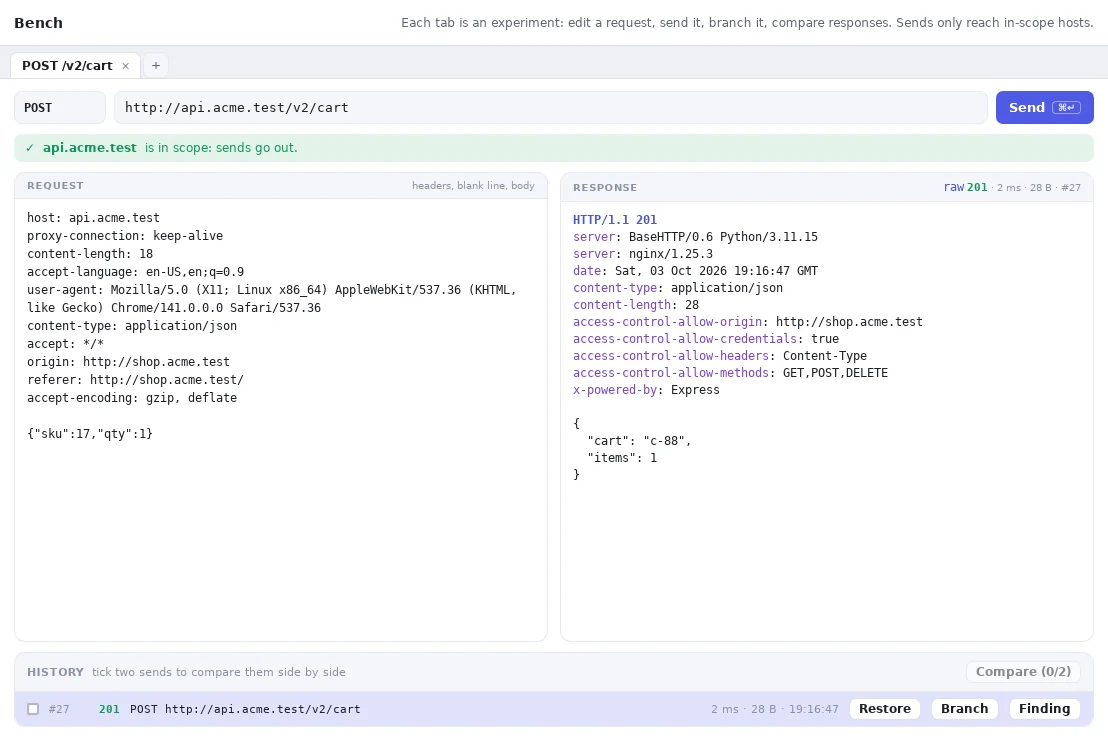Click the proxy-connection: keep-alive header

tap(125, 236)
